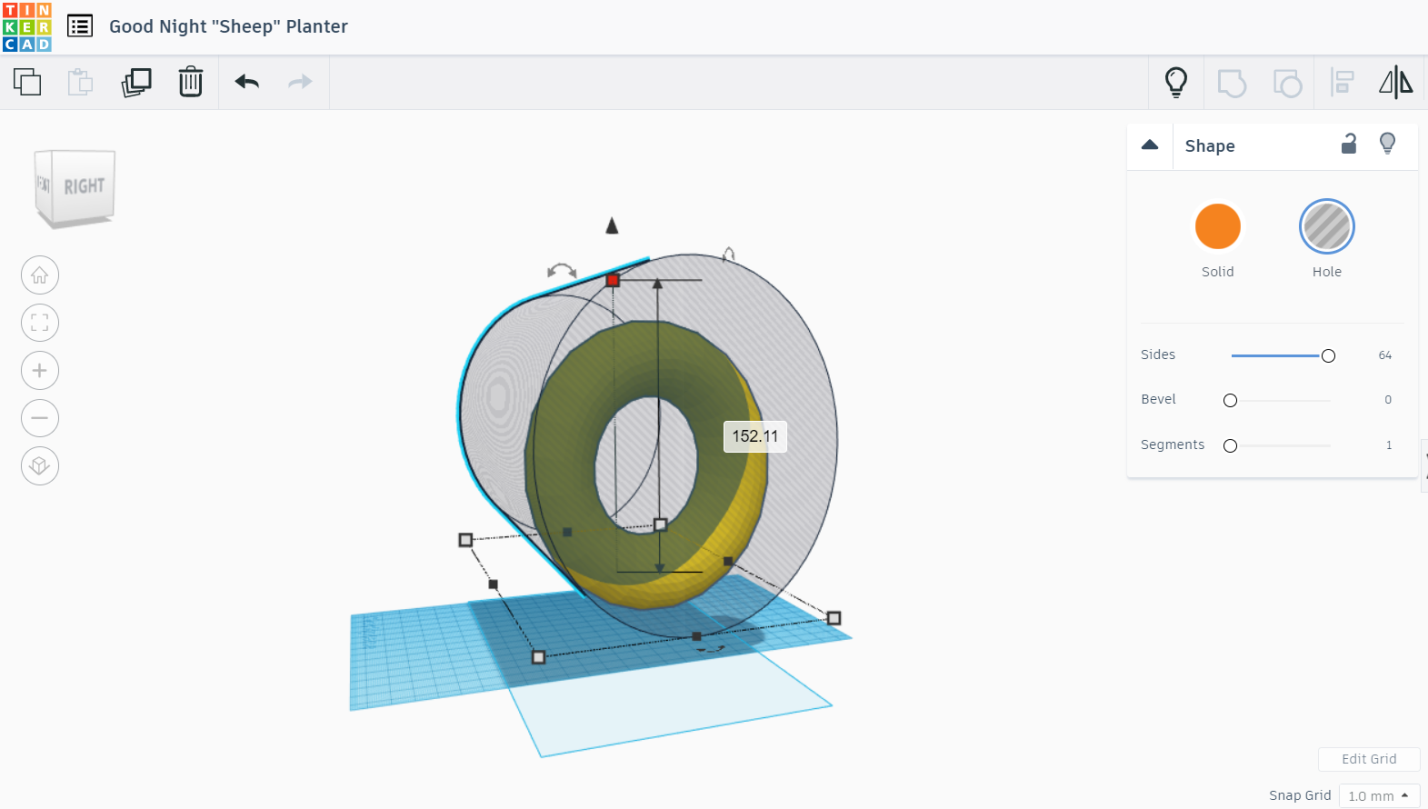The height and width of the screenshot is (809, 1428).
Task: Click the Copy toolbar icon
Action: pyautogui.click(x=27, y=82)
